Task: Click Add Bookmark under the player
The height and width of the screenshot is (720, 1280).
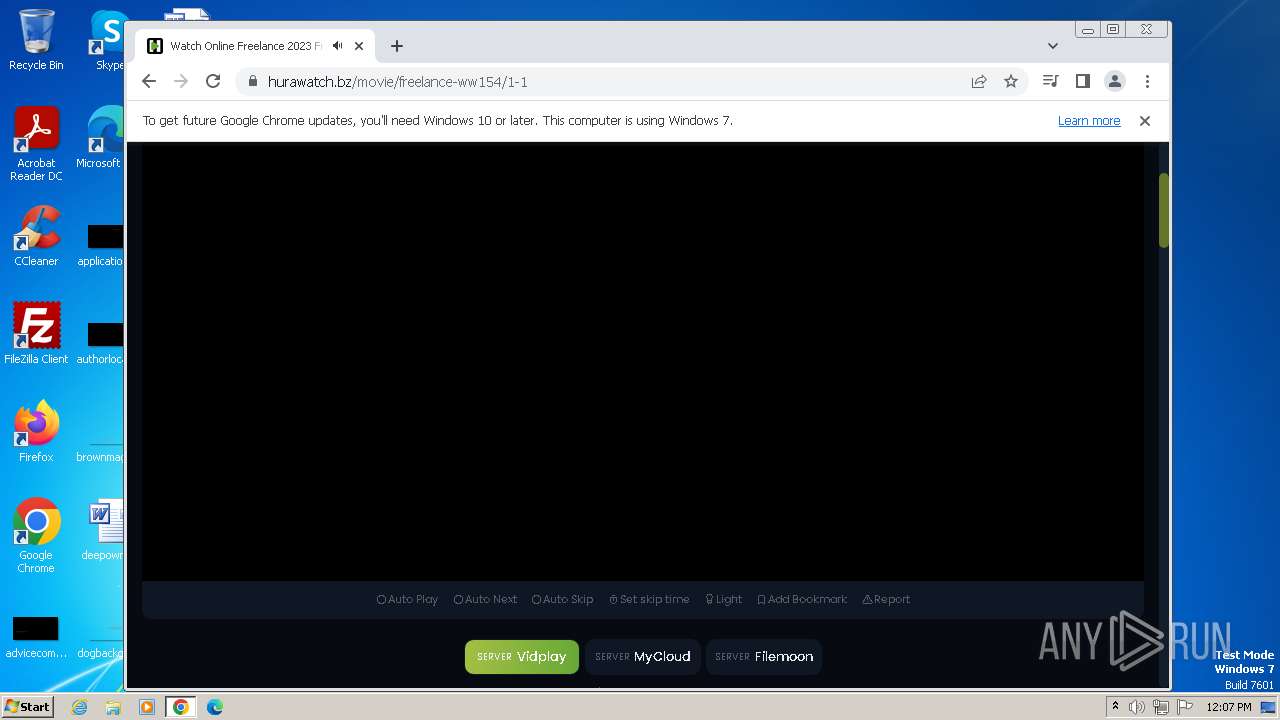Action: tap(802, 599)
